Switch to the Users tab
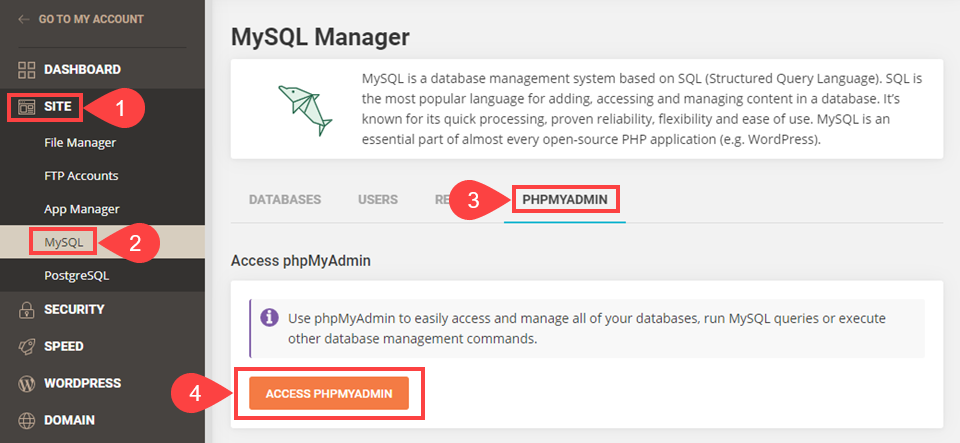 (378, 199)
